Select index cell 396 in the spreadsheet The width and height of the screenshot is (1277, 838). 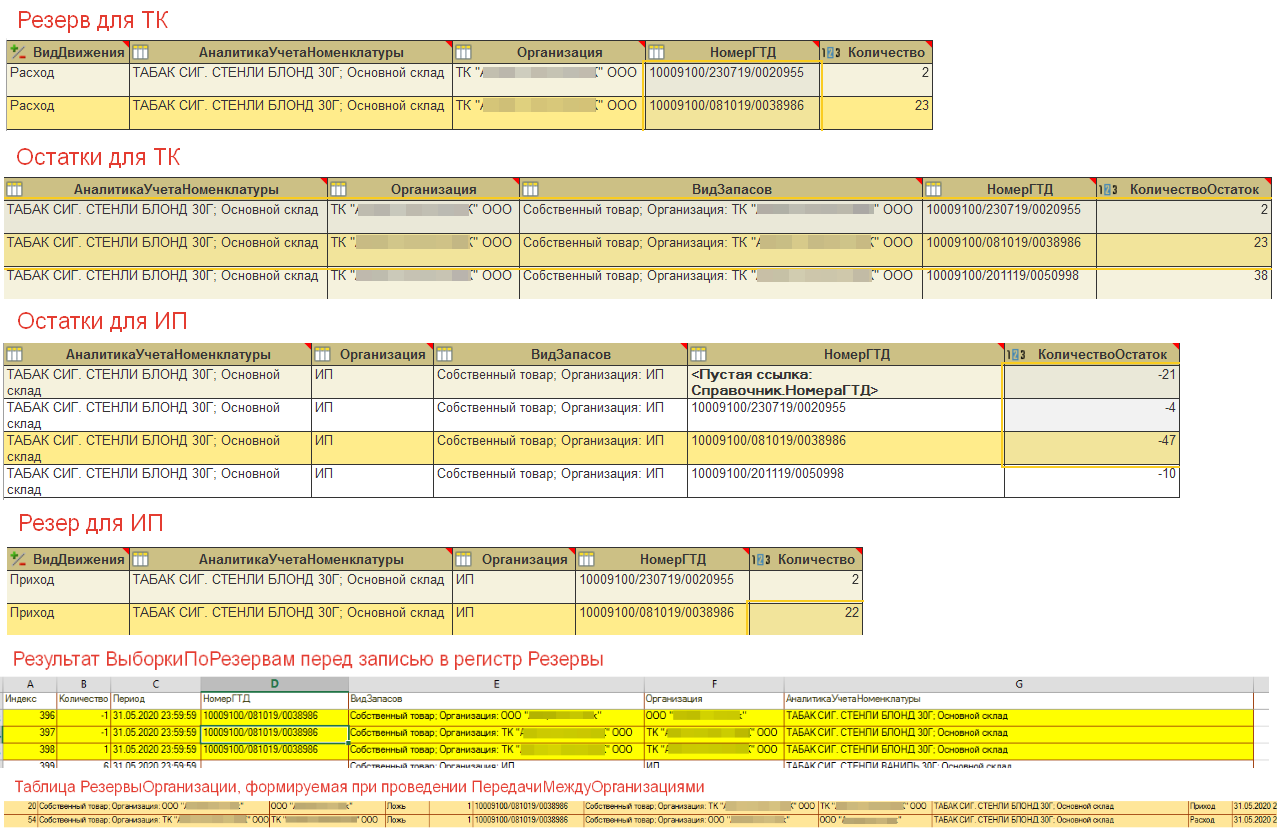29,716
